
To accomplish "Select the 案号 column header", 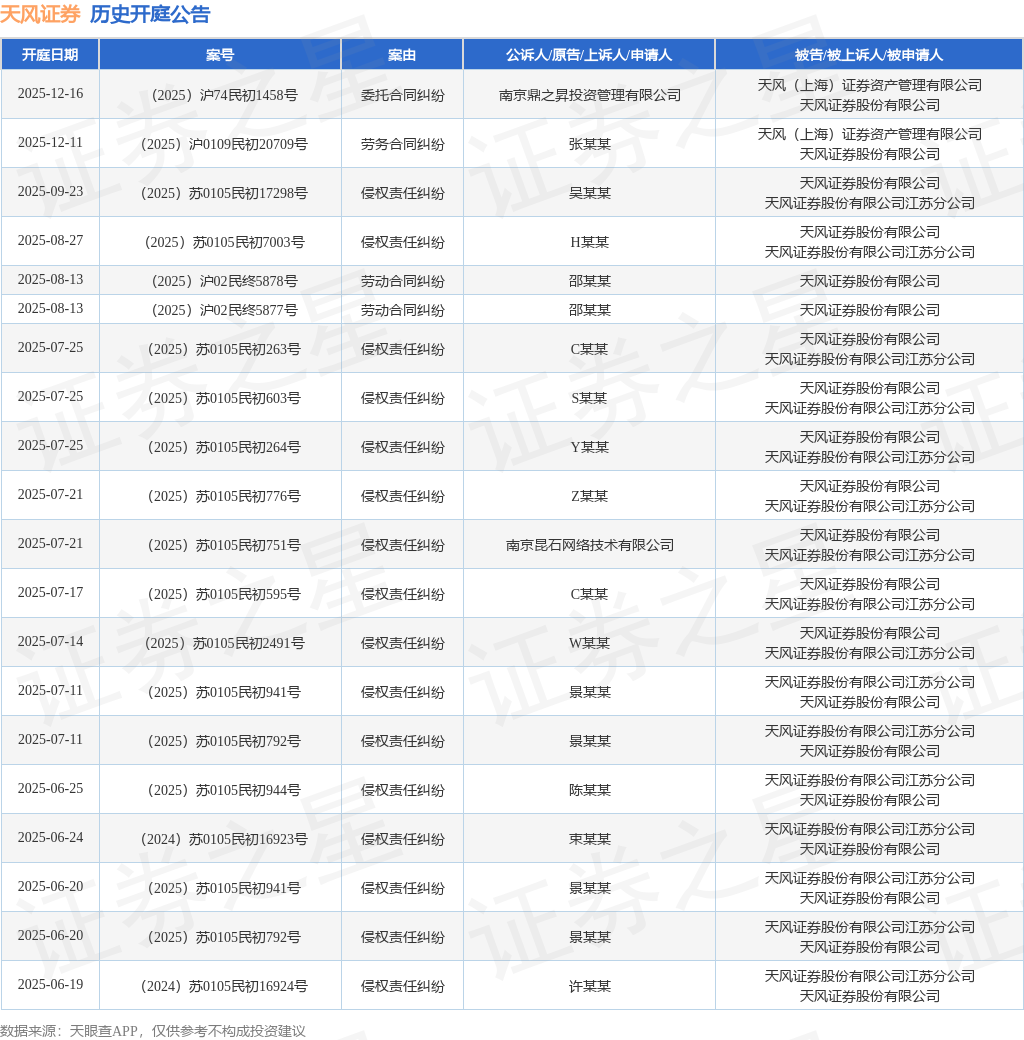I will click(x=220, y=54).
